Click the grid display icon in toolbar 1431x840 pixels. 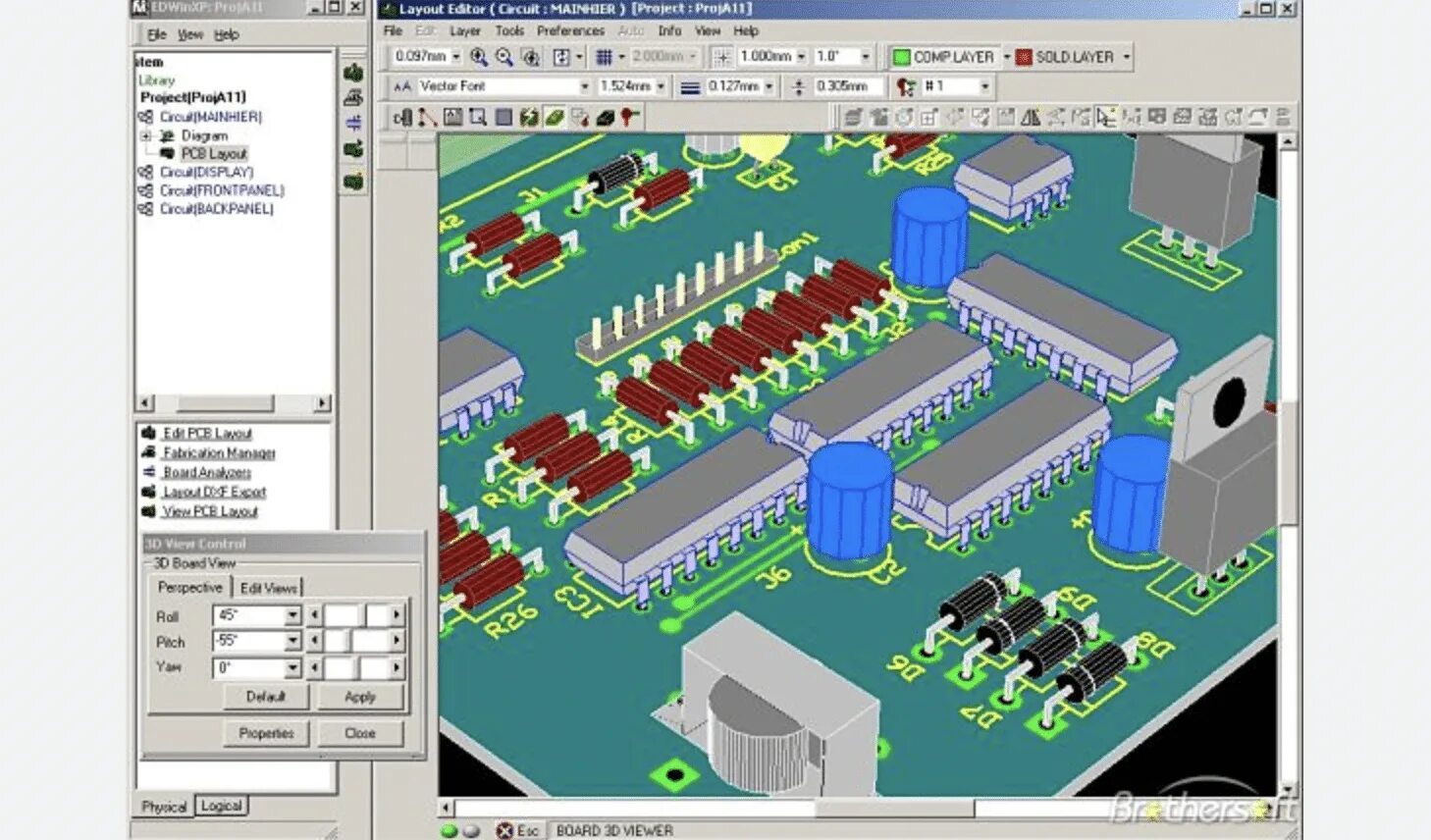point(605,57)
